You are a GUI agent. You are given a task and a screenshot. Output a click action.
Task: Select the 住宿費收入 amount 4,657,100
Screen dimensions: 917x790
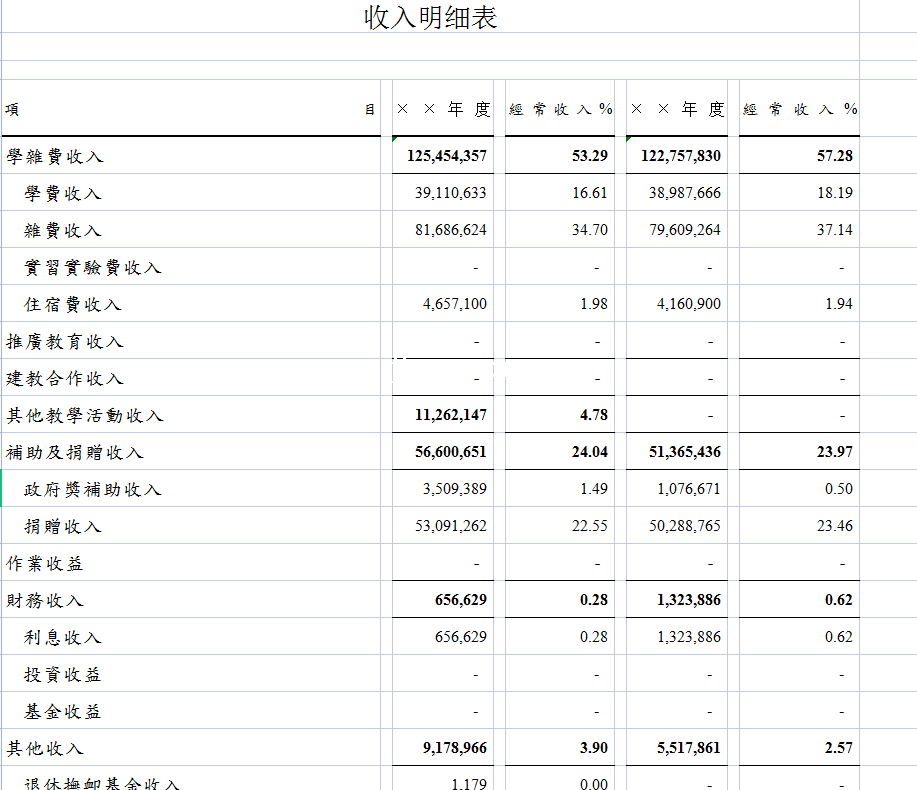455,304
